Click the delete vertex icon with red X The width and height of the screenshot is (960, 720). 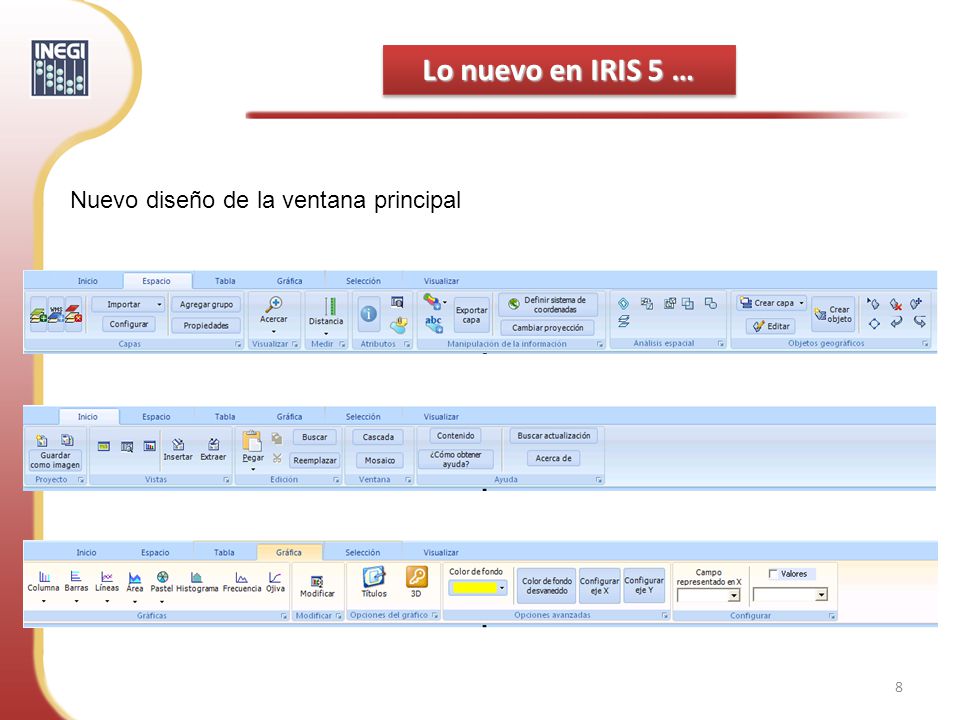[896, 304]
